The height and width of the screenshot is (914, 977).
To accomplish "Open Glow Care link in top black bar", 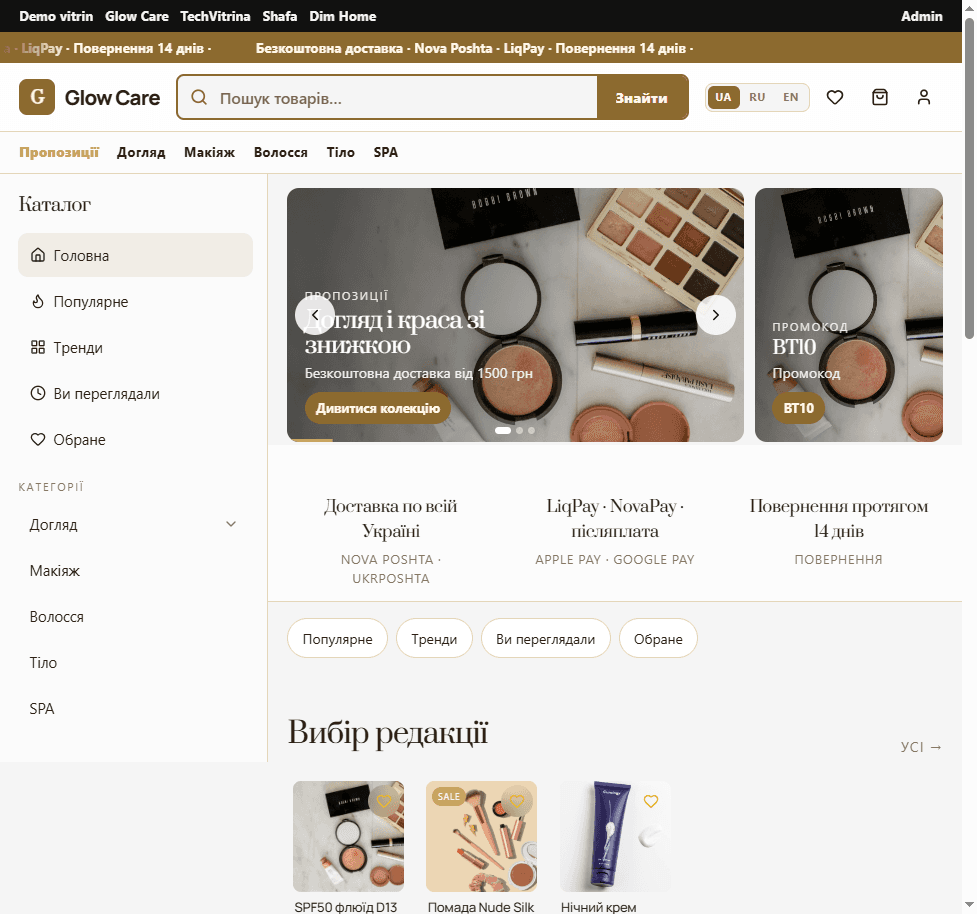I will click(x=136, y=16).
